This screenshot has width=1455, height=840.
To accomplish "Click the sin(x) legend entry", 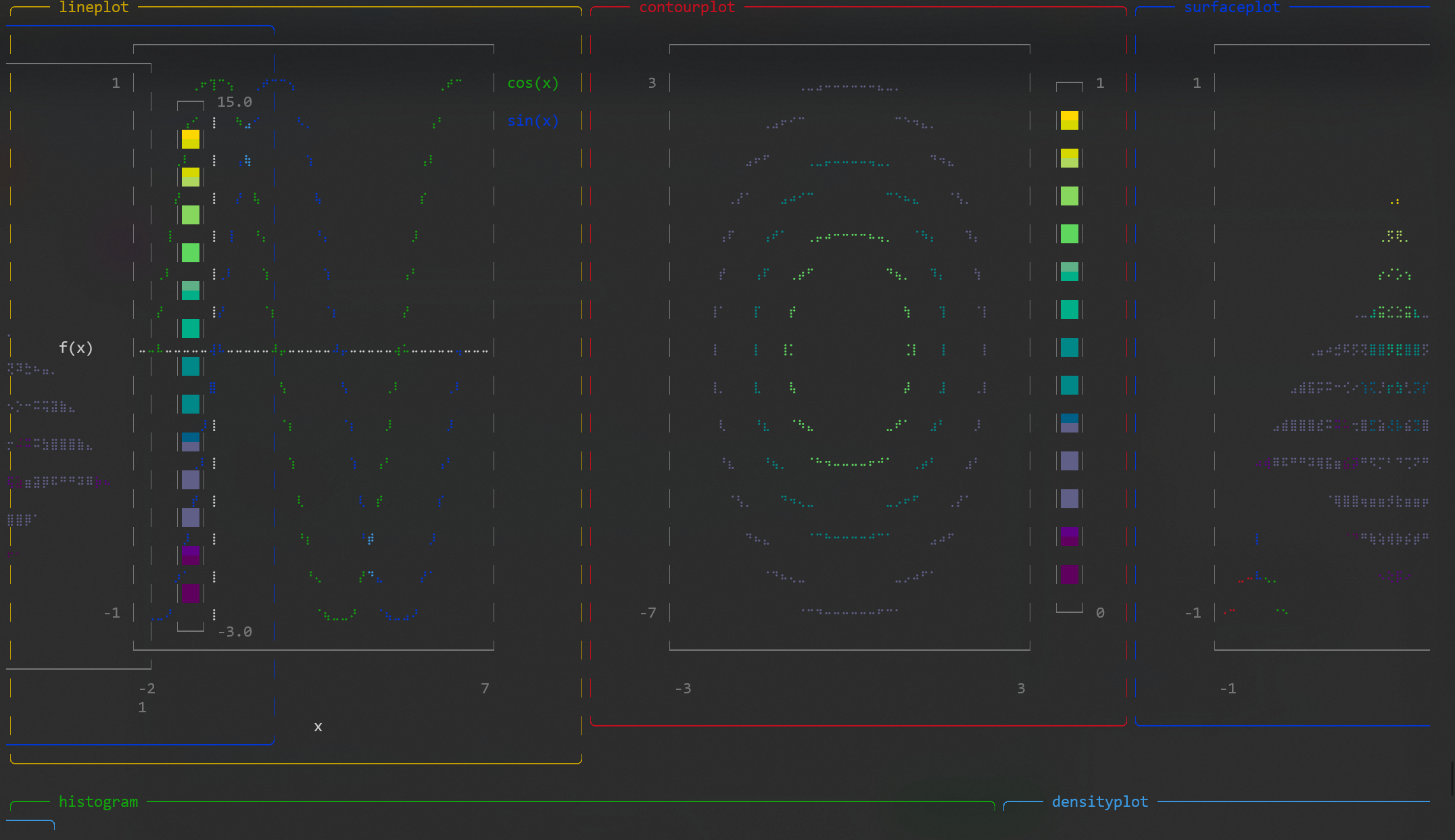I will [x=533, y=121].
